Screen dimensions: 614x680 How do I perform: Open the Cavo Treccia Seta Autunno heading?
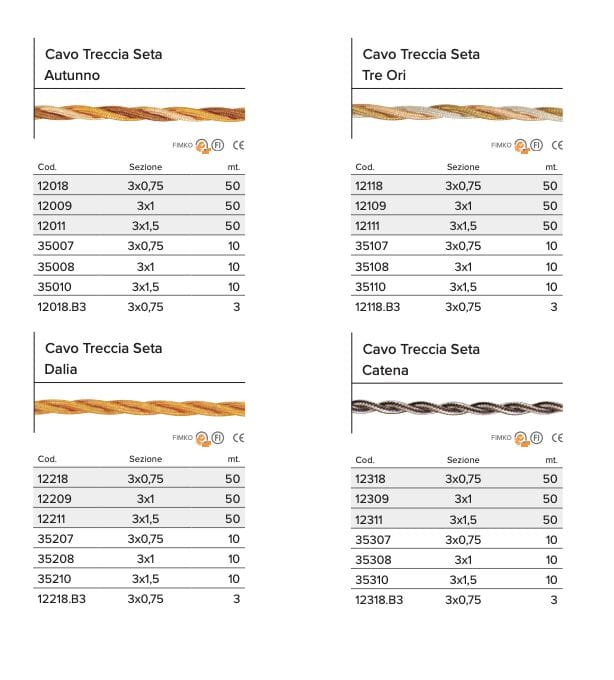coord(104,64)
